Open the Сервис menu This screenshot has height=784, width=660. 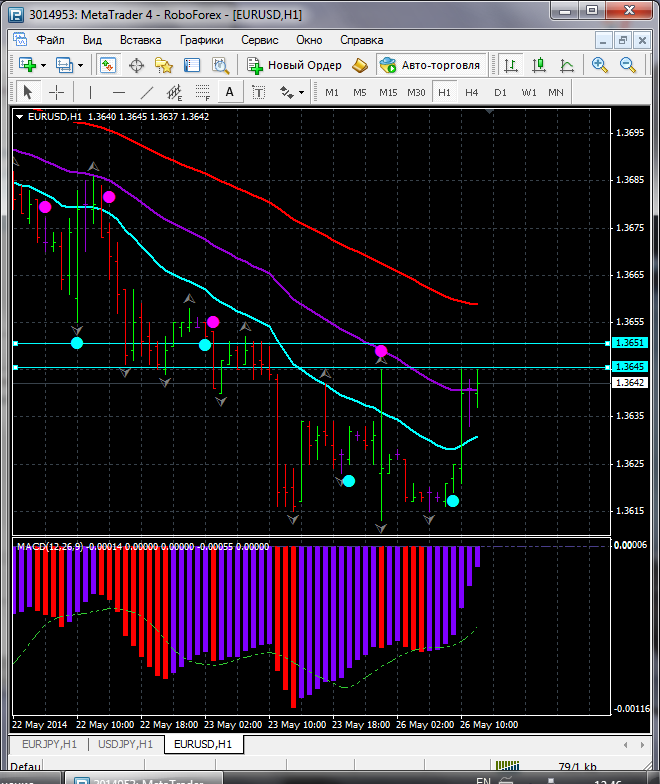tap(260, 40)
